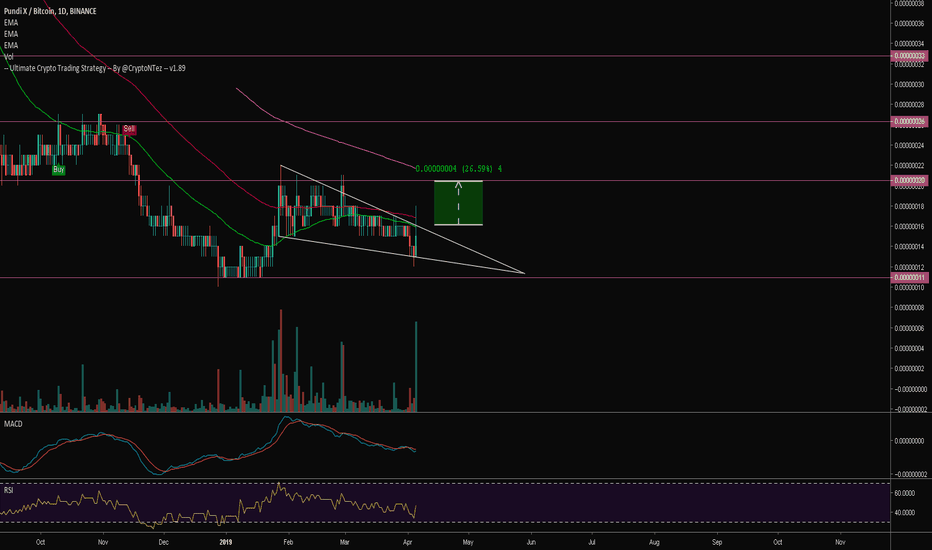Click the Sep label on time axis
This screenshot has height=550, width=932.
717,542
